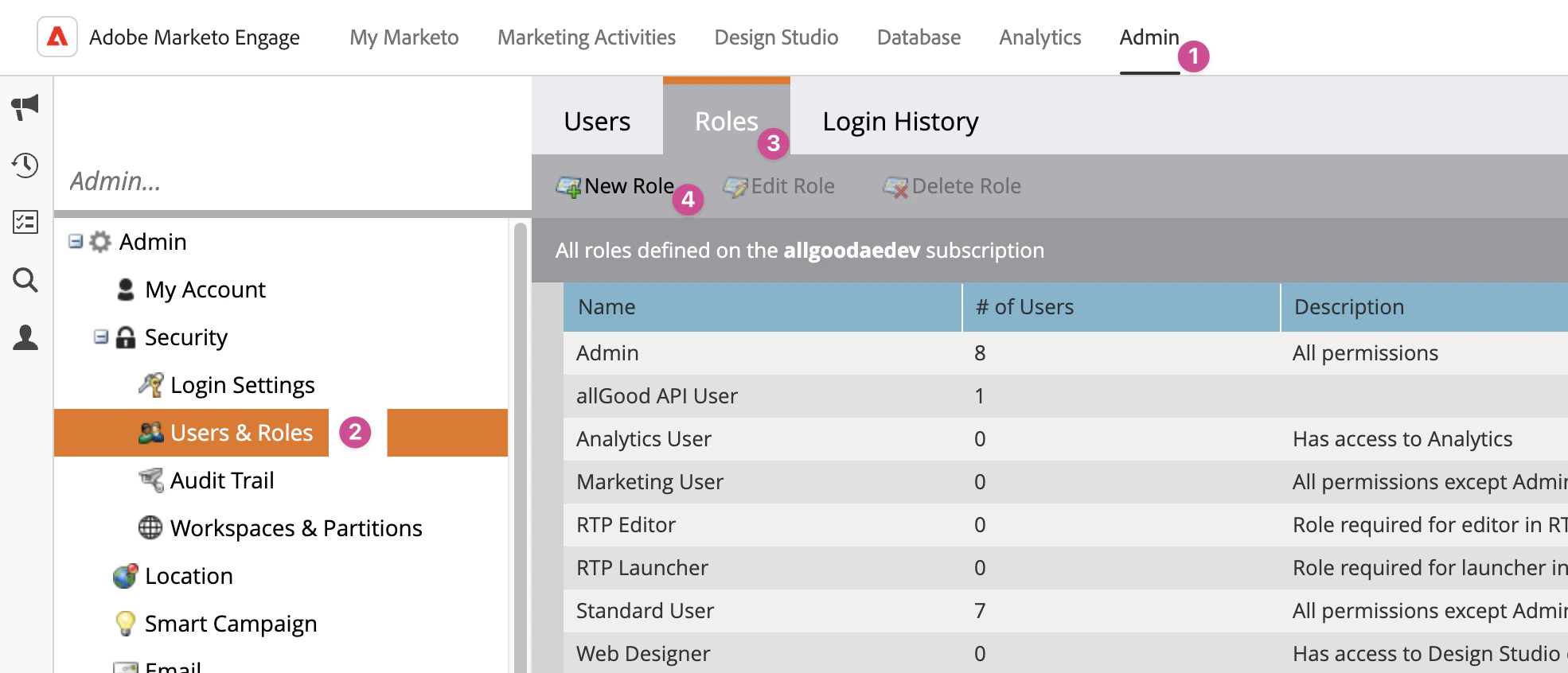The image size is (1568, 673).
Task: Click the Edit Role button
Action: click(x=778, y=186)
